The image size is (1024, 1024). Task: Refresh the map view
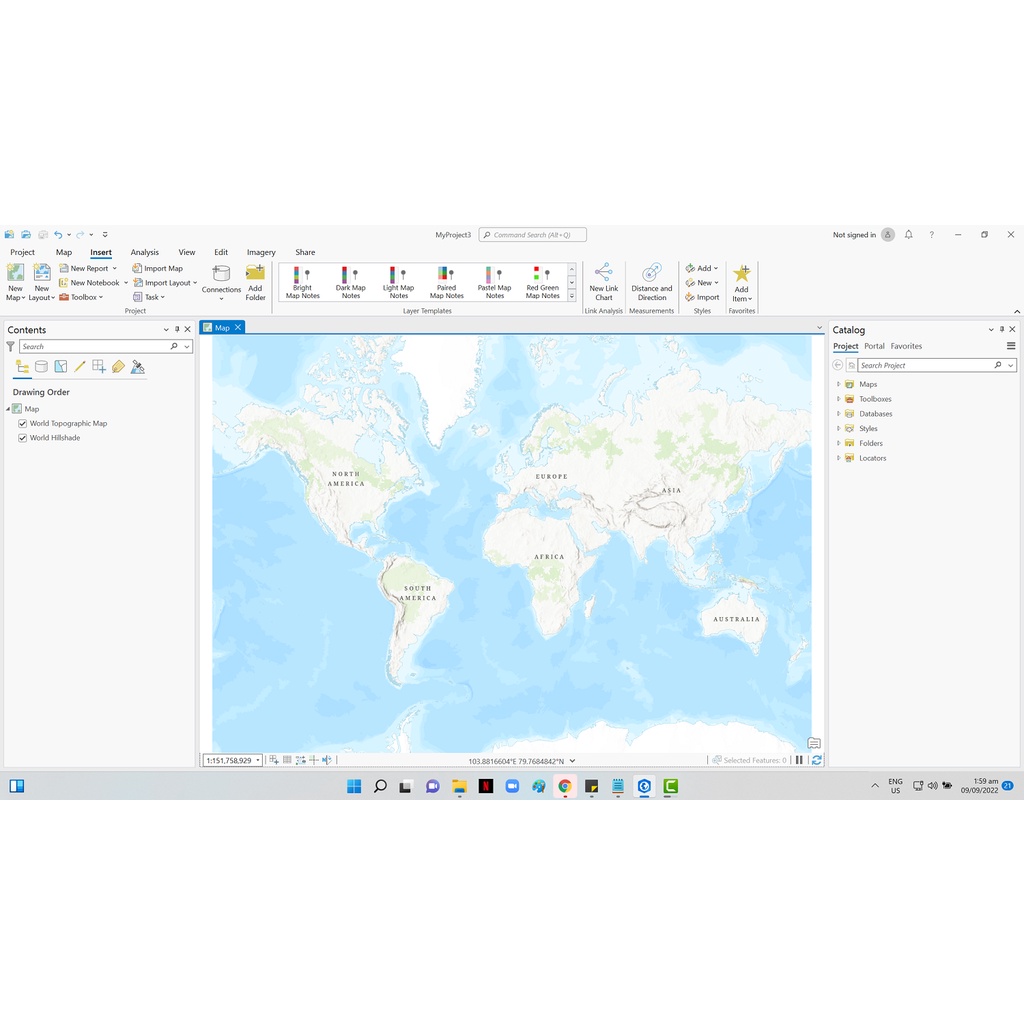[x=817, y=760]
